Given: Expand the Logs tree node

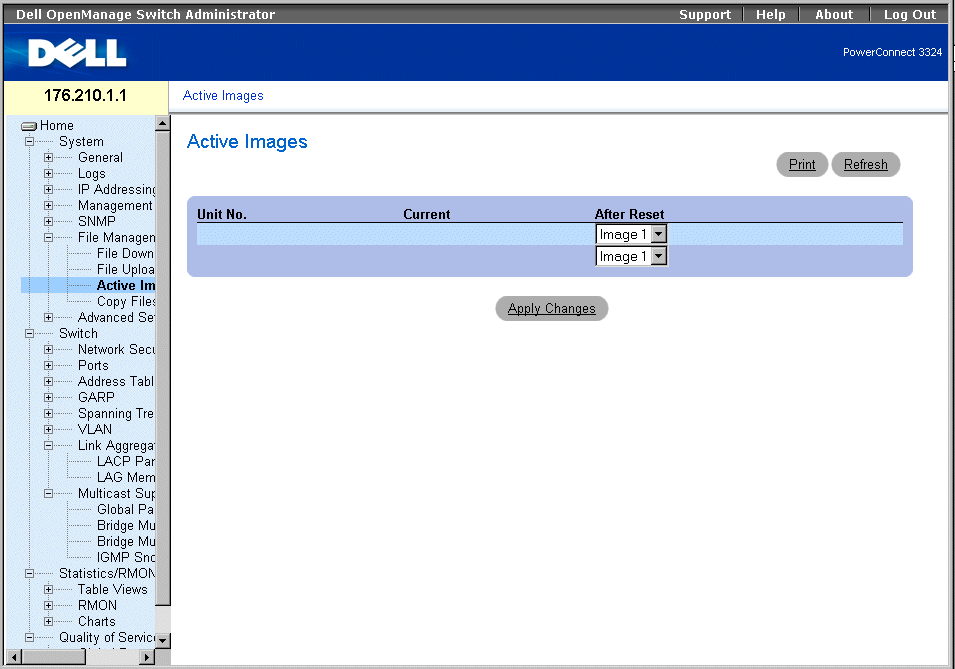Looking at the screenshot, I should 48,174.
